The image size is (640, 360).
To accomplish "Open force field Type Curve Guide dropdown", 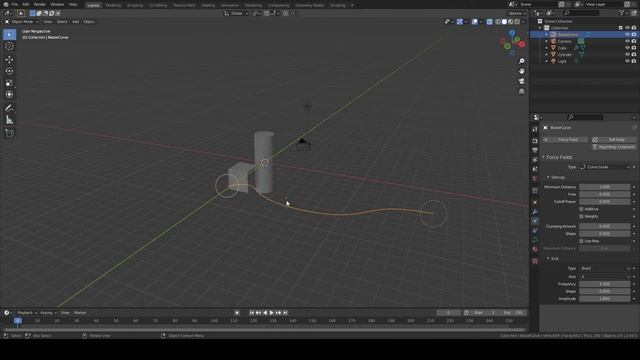I will pyautogui.click(x=605, y=167).
